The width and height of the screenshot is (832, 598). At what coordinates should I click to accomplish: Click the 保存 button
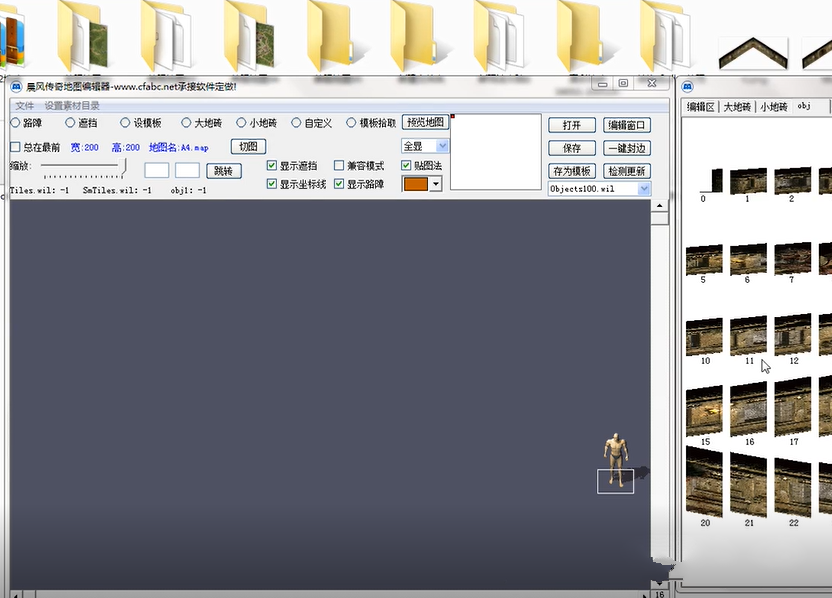tap(571, 148)
